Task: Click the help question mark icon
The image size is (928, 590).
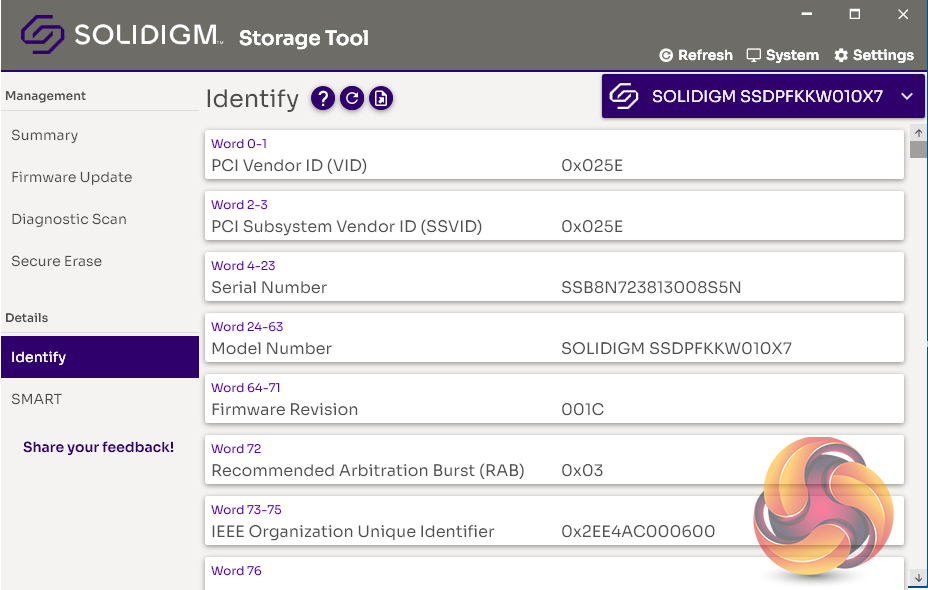Action: click(x=322, y=98)
